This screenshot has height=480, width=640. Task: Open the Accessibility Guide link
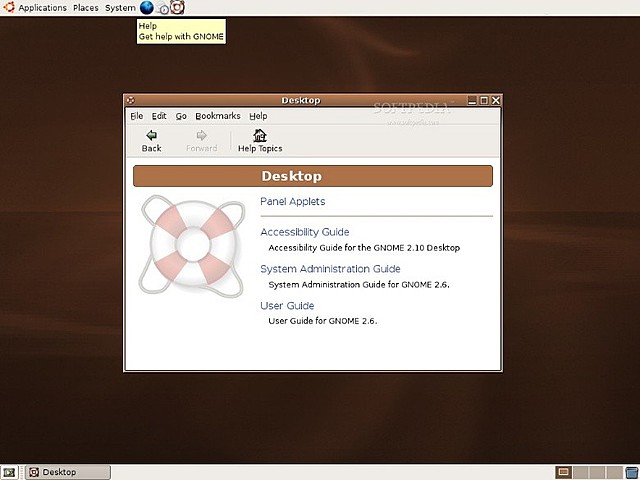pyautogui.click(x=304, y=232)
